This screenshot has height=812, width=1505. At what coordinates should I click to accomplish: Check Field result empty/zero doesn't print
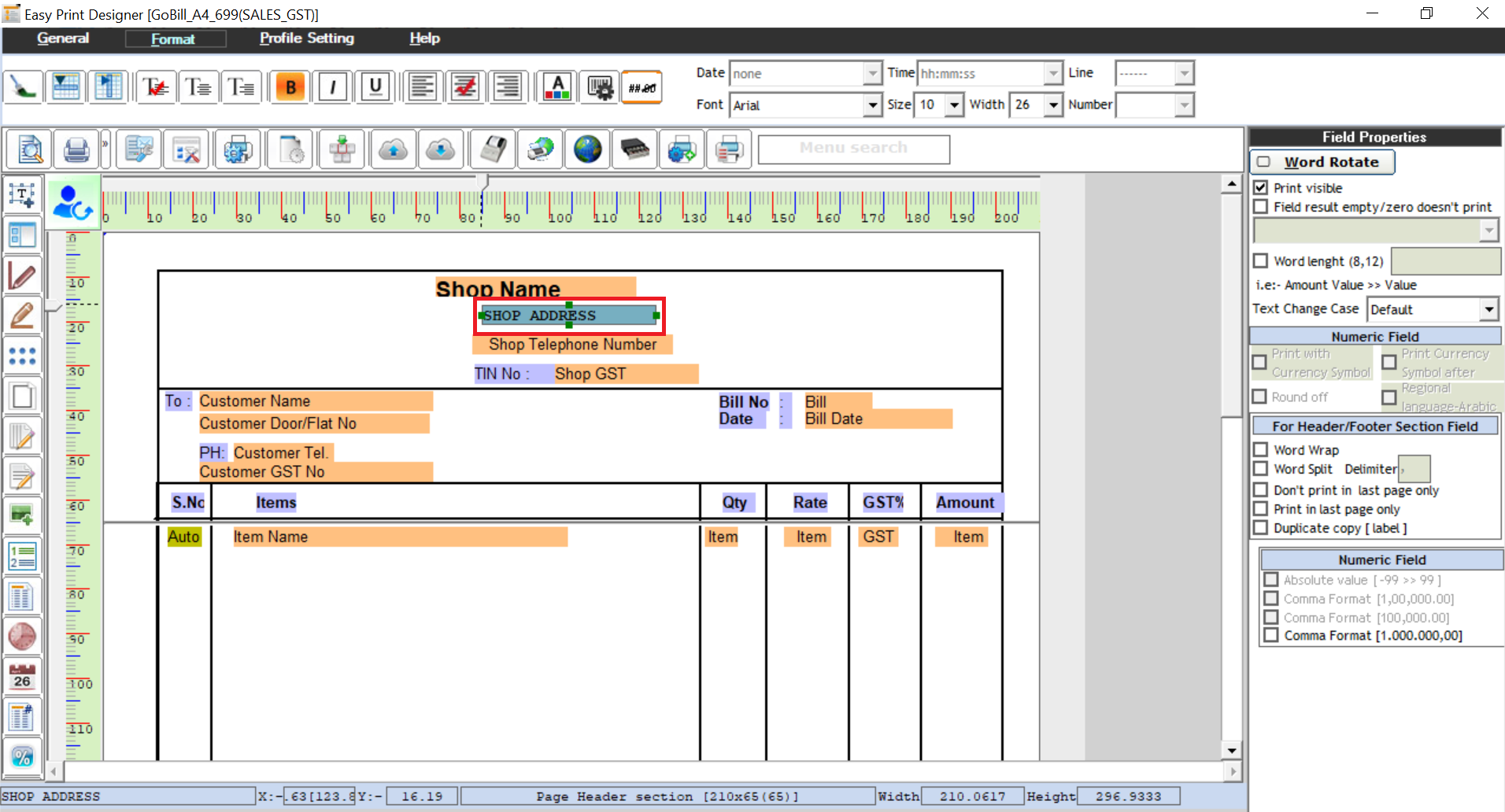click(1261, 207)
